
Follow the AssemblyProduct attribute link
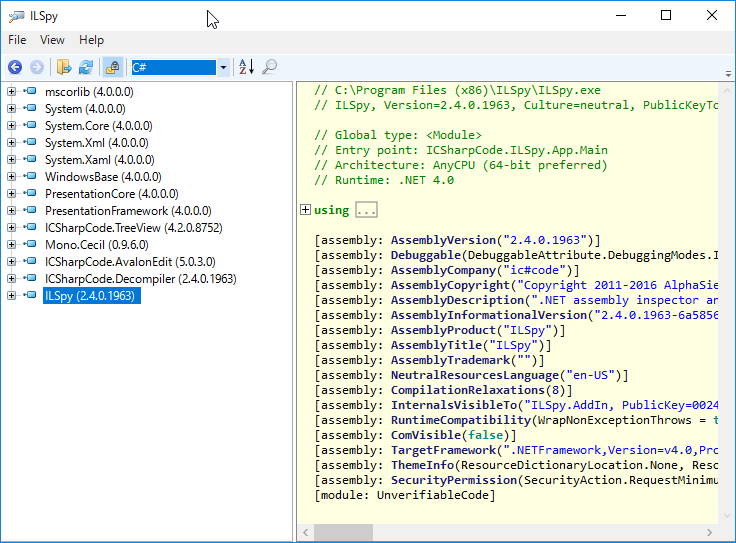click(x=443, y=330)
